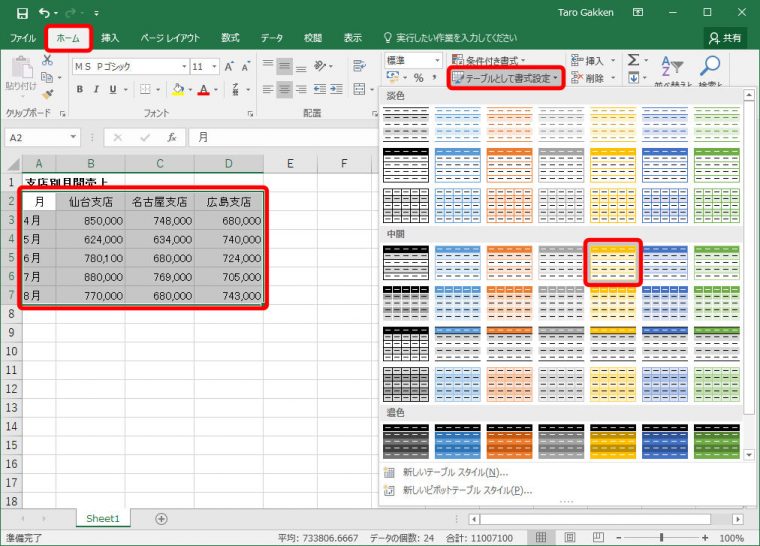This screenshot has height=546, width=760.
Task: Select the ホーム ribbon tab
Action: [68, 38]
